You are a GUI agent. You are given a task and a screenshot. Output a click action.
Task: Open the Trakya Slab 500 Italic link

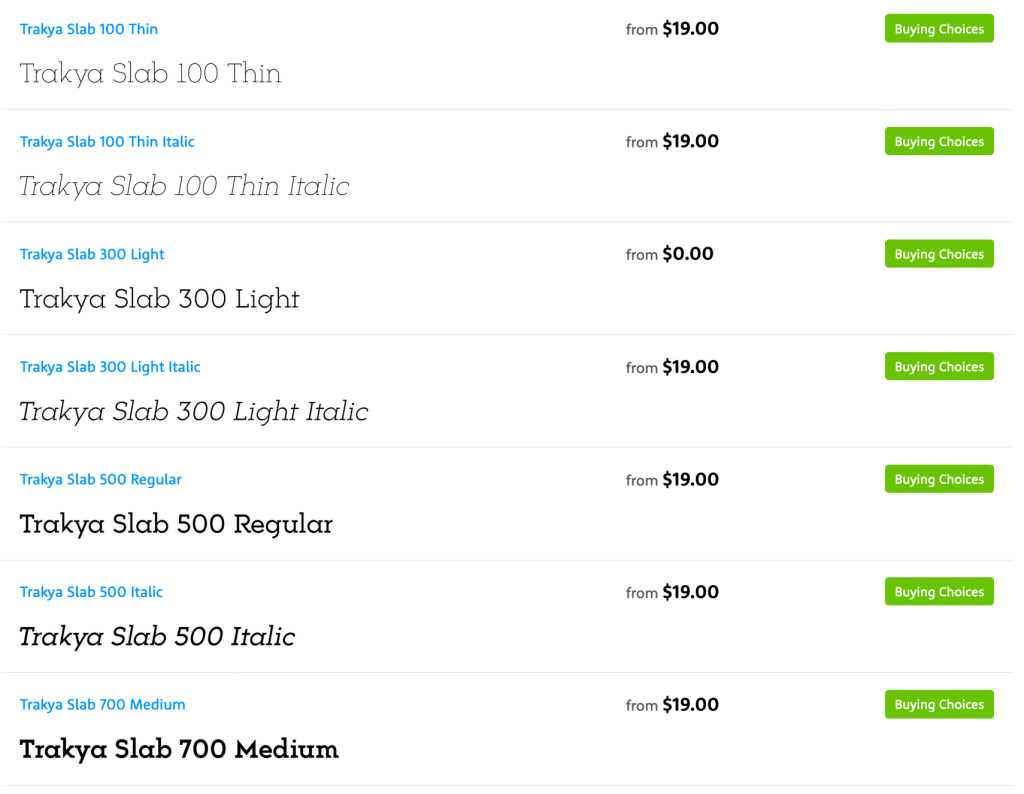pos(91,592)
